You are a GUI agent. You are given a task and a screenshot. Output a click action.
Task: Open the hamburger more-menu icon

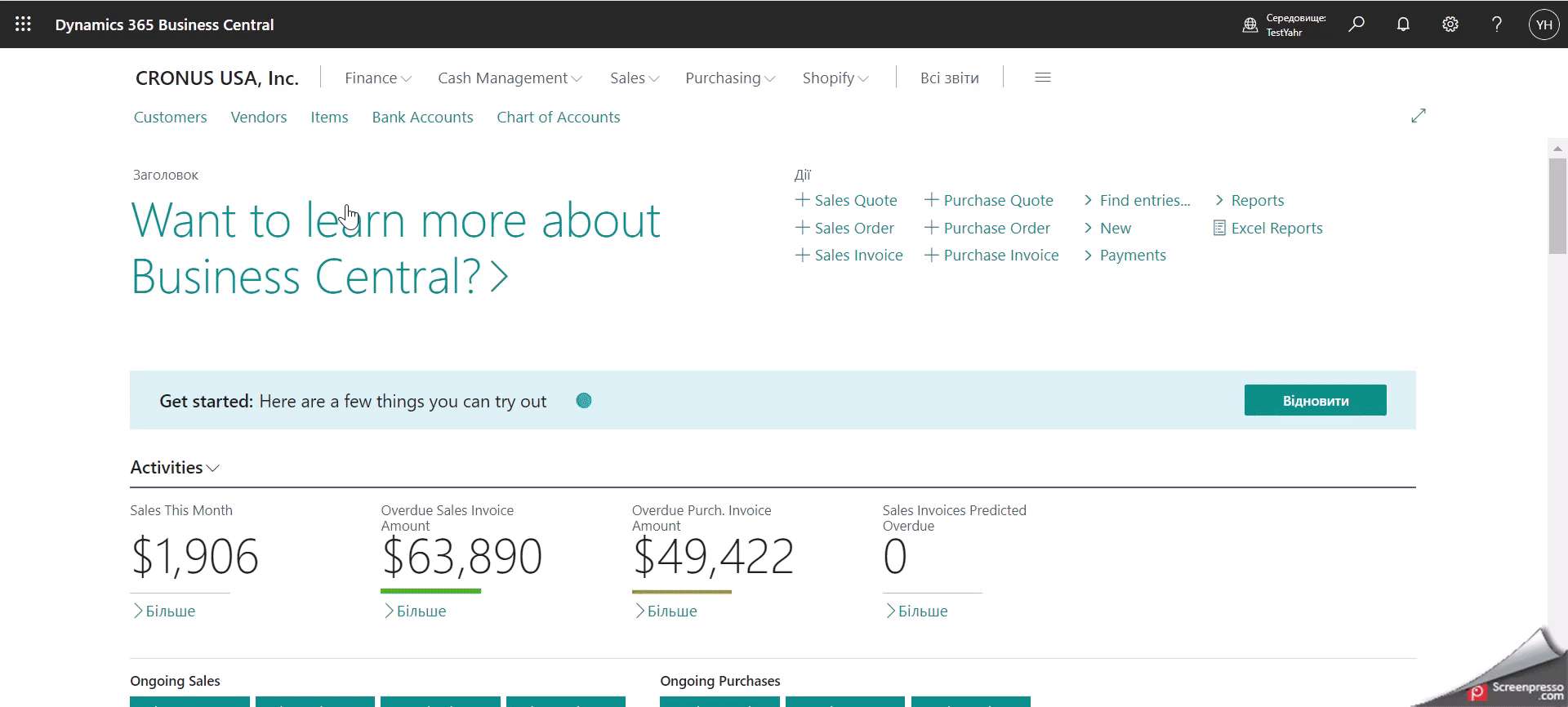coord(1043,78)
